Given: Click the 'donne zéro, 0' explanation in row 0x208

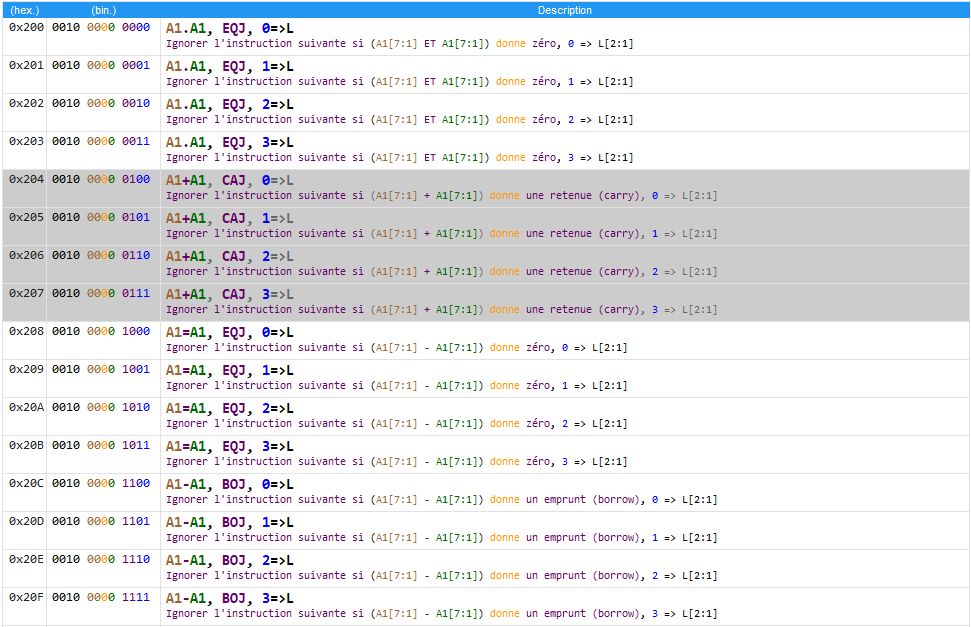Looking at the screenshot, I should click(396, 348).
